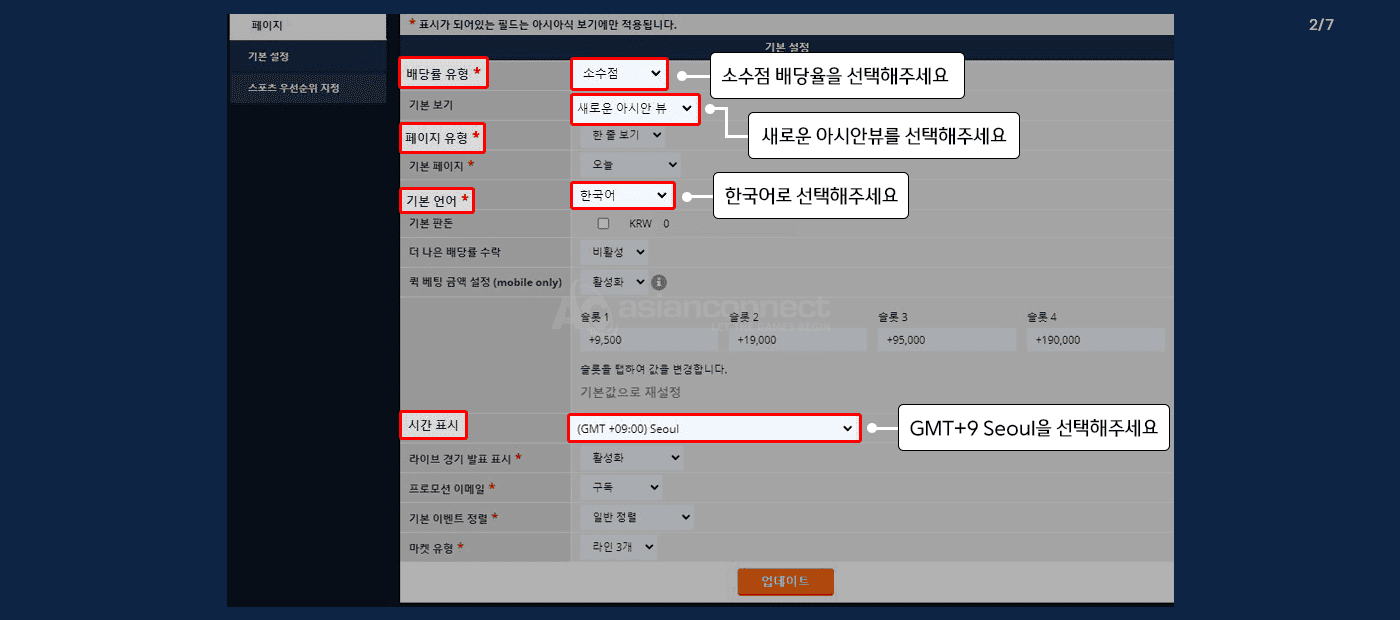The height and width of the screenshot is (620, 1400).
Task: Toggle the 기본 판돈 KRW checkbox
Action: [603, 224]
